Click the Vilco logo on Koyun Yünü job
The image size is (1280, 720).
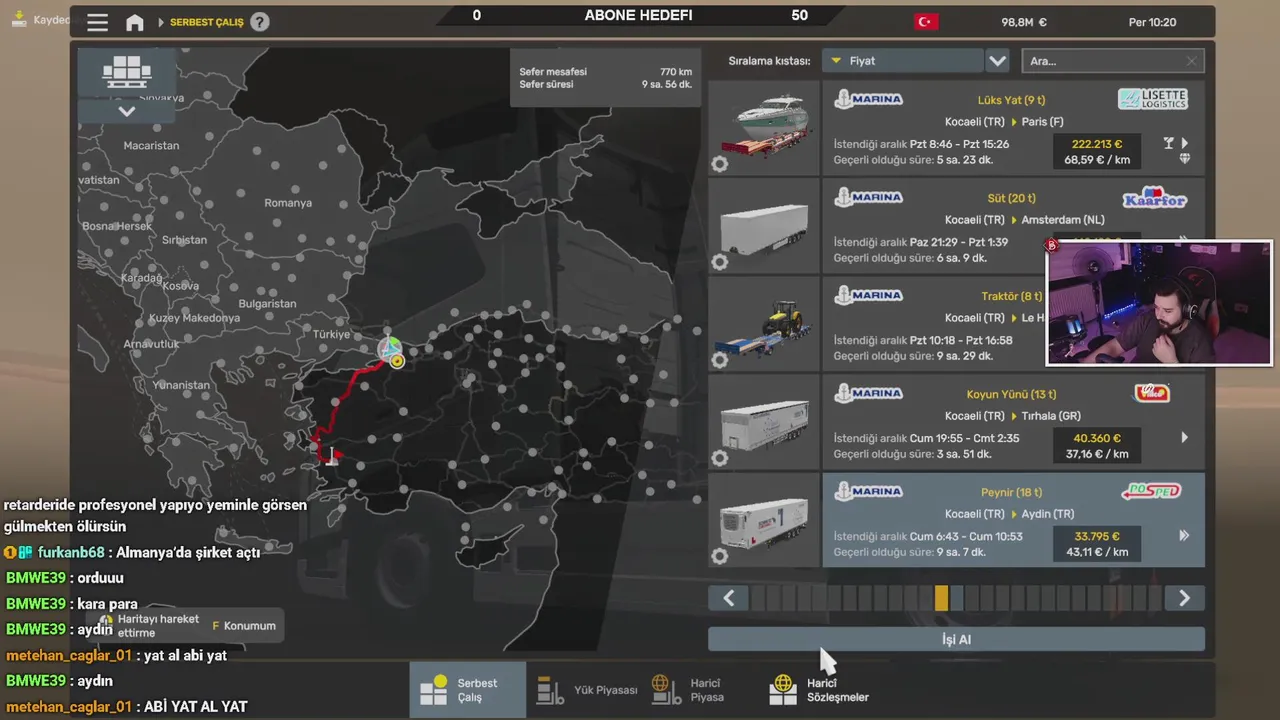tap(1152, 393)
